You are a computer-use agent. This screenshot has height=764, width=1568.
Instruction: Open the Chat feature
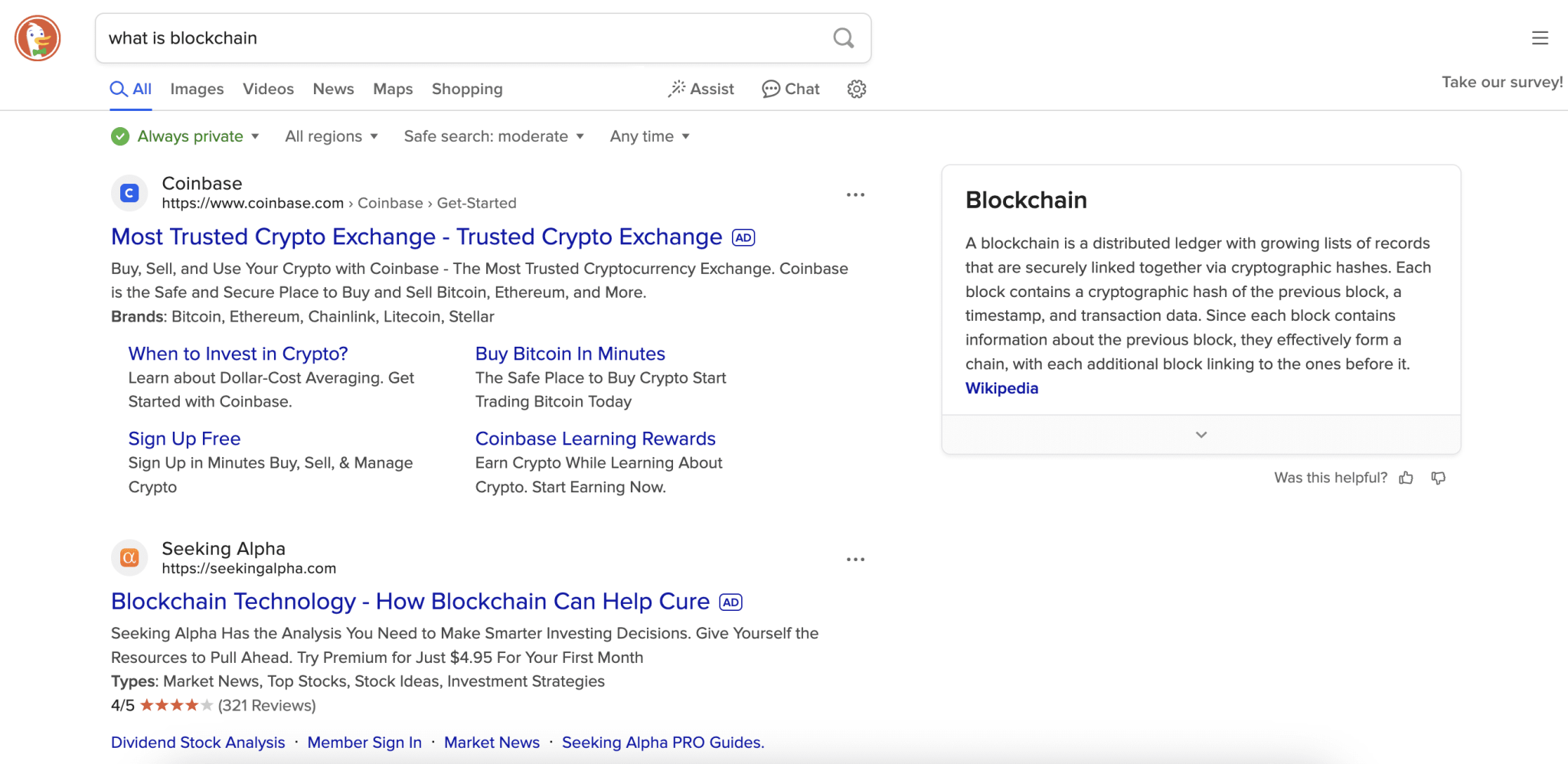(790, 89)
